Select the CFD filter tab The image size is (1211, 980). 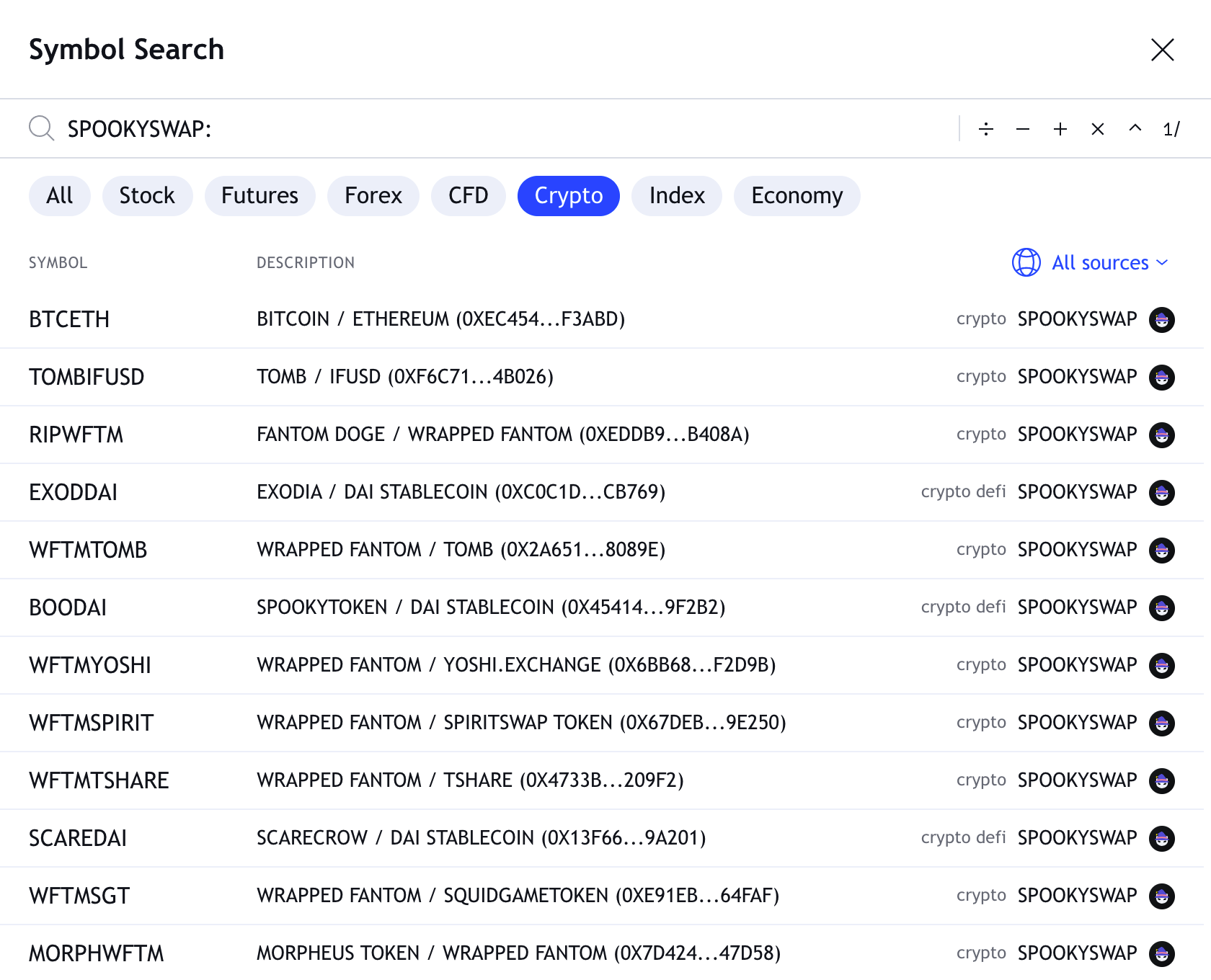coord(469,195)
